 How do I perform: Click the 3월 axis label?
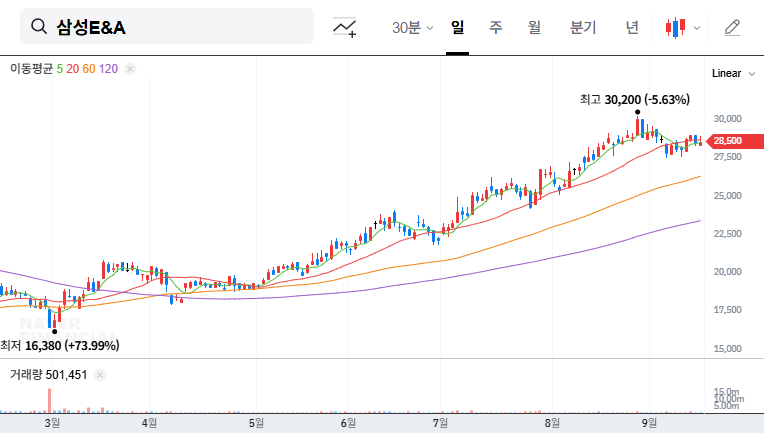52,423
